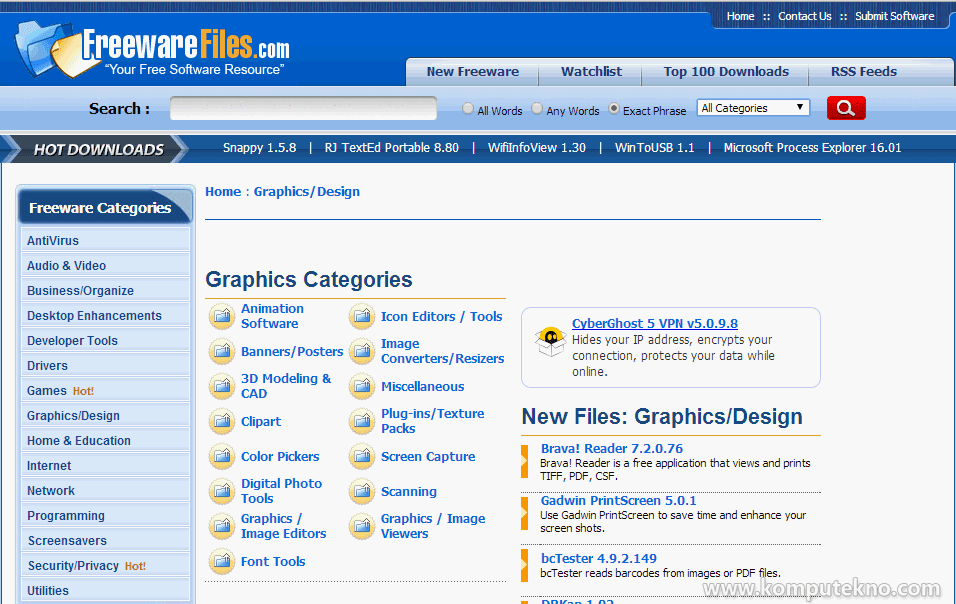Click the folder icon beside Screen Capture

point(362,457)
